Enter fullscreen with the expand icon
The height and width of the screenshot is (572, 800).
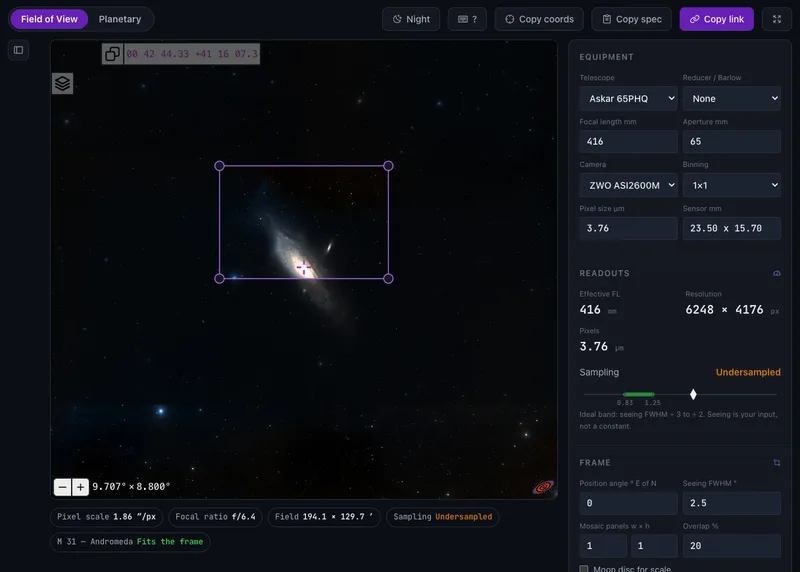click(777, 19)
